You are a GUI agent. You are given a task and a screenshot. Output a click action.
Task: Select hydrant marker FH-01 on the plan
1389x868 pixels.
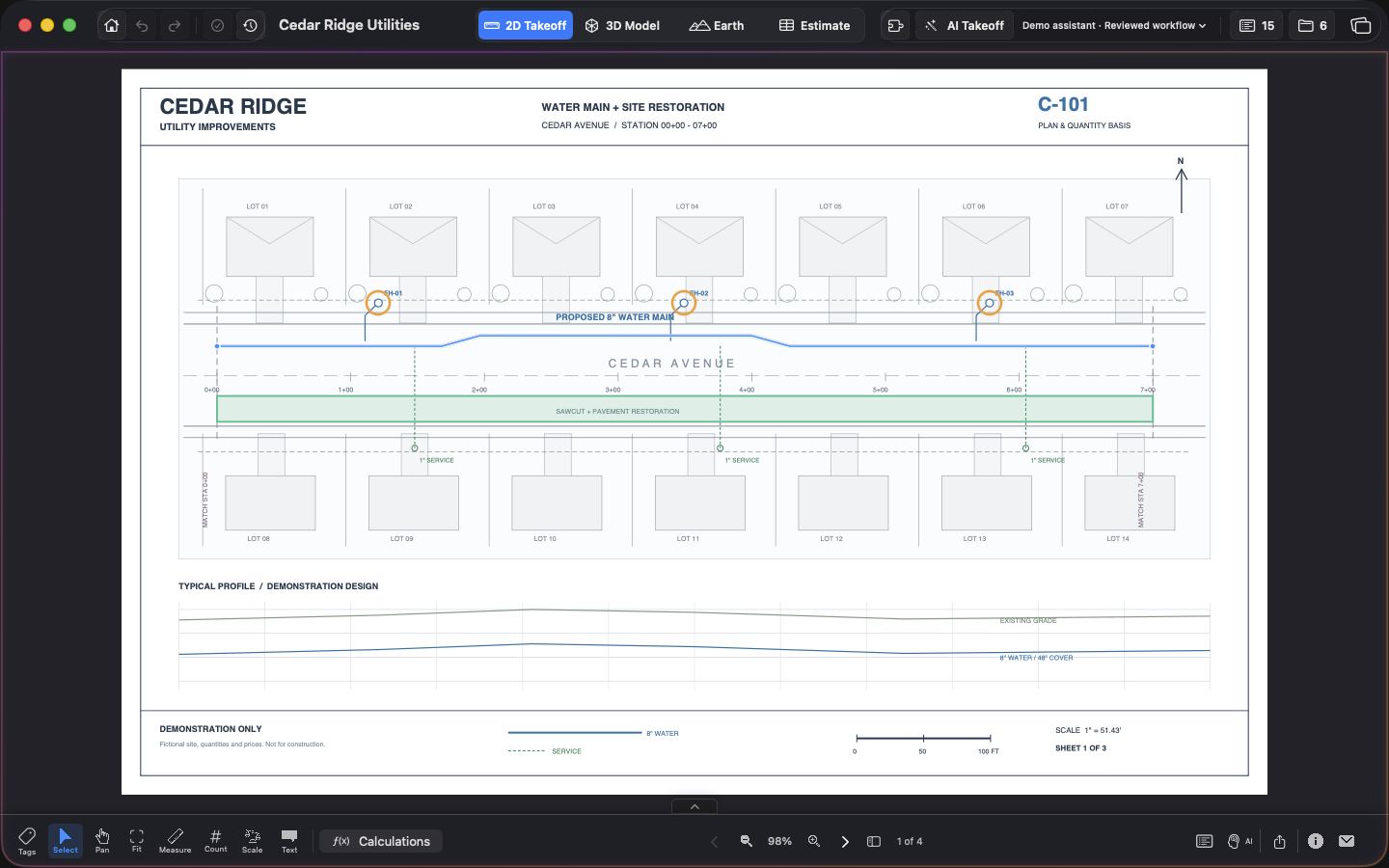(x=378, y=303)
